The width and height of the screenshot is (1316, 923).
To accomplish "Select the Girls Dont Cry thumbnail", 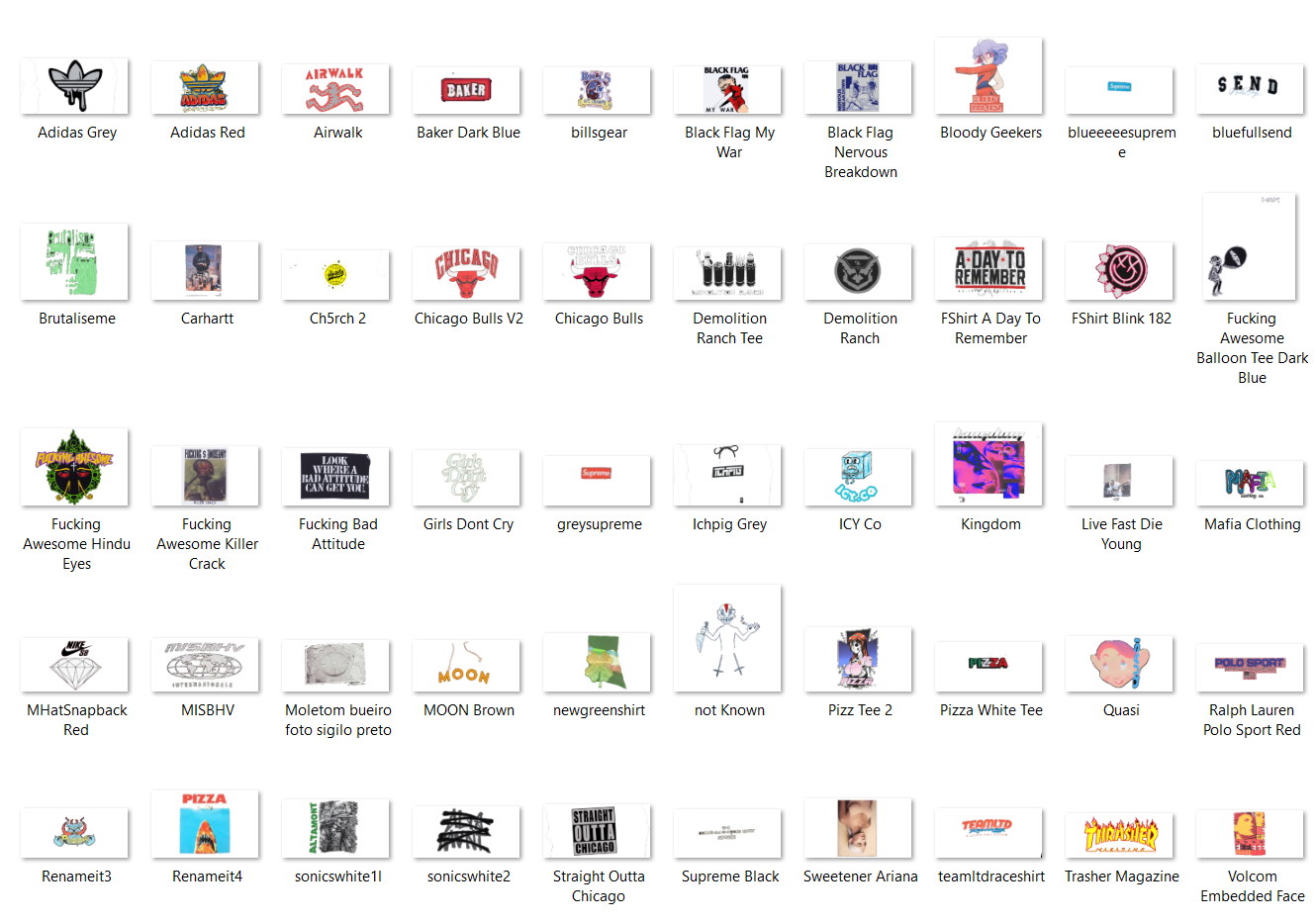I will coord(466,477).
